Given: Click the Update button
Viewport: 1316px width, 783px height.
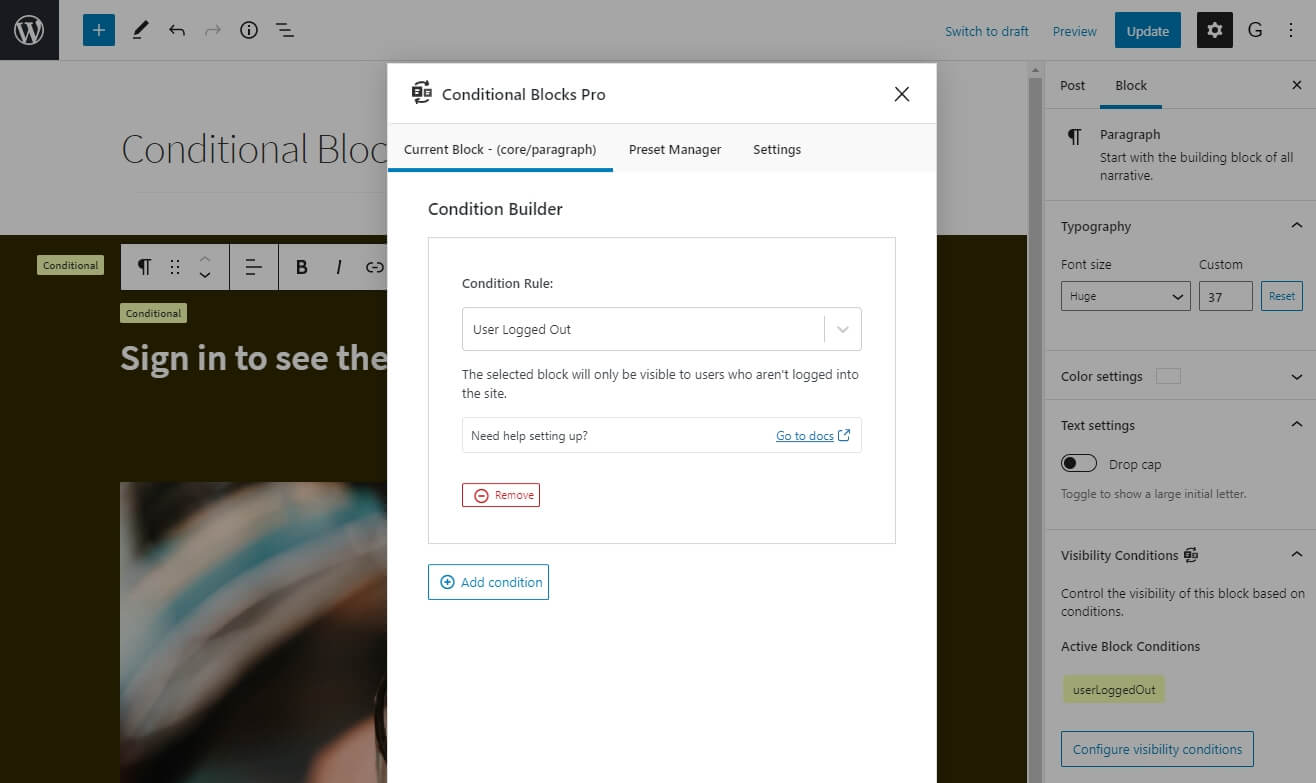Looking at the screenshot, I should [1148, 31].
